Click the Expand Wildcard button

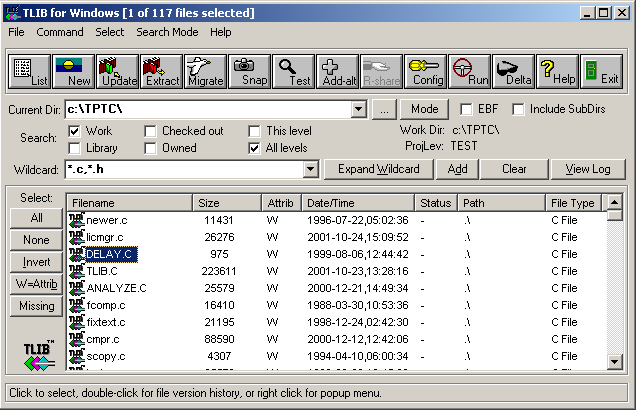[x=379, y=169]
